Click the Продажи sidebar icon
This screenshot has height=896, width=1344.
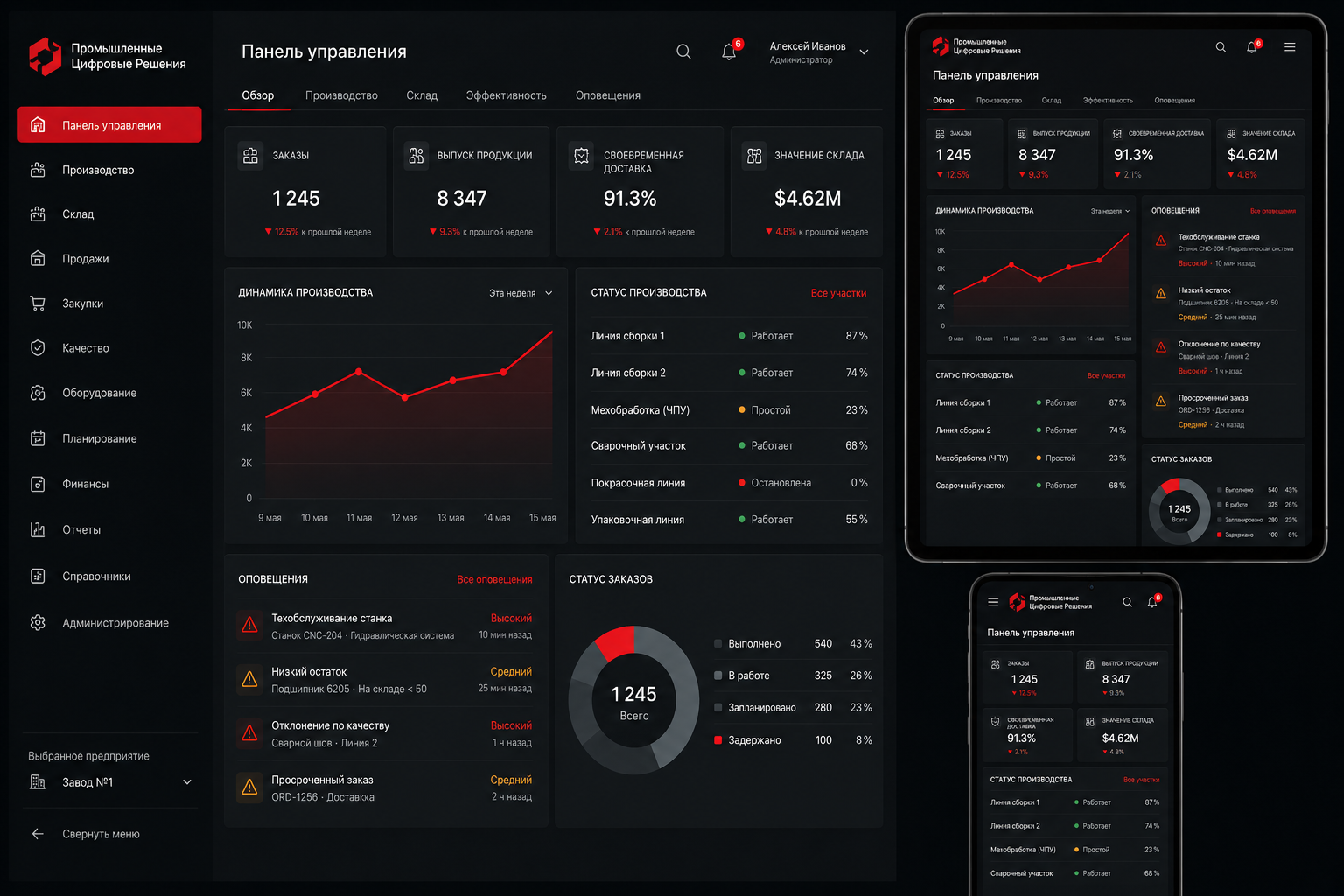[x=38, y=258]
